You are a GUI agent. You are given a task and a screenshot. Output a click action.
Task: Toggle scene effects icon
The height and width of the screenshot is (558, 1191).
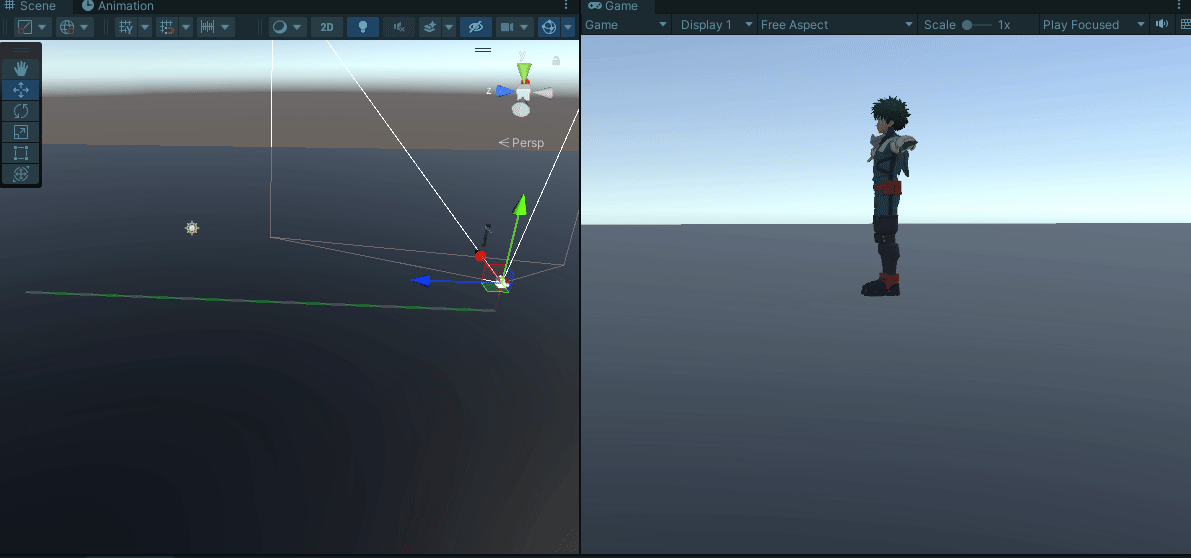click(x=430, y=27)
